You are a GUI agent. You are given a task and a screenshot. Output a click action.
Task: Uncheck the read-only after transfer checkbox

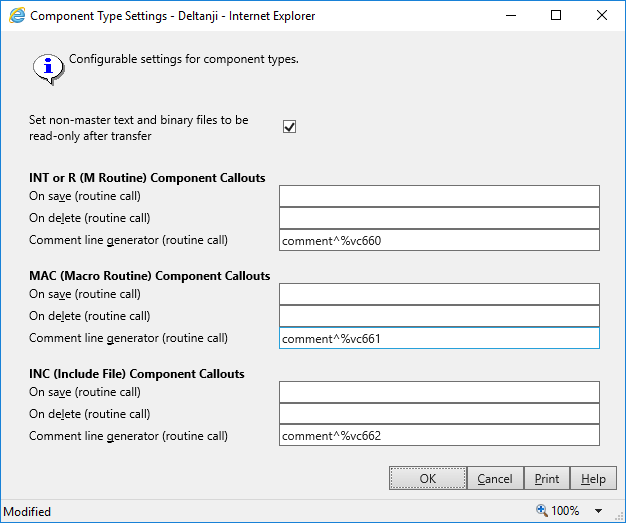click(x=290, y=127)
